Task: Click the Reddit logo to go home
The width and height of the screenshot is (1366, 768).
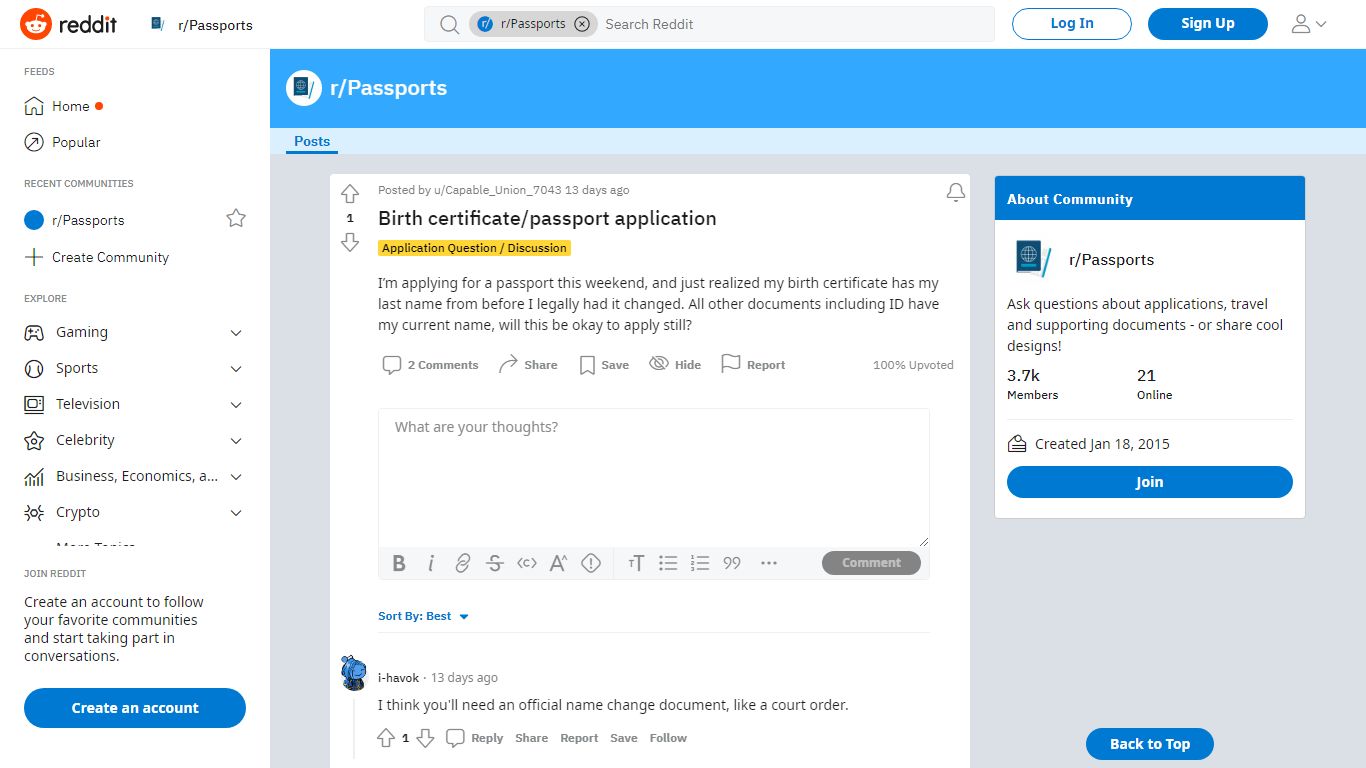Action: 68,24
